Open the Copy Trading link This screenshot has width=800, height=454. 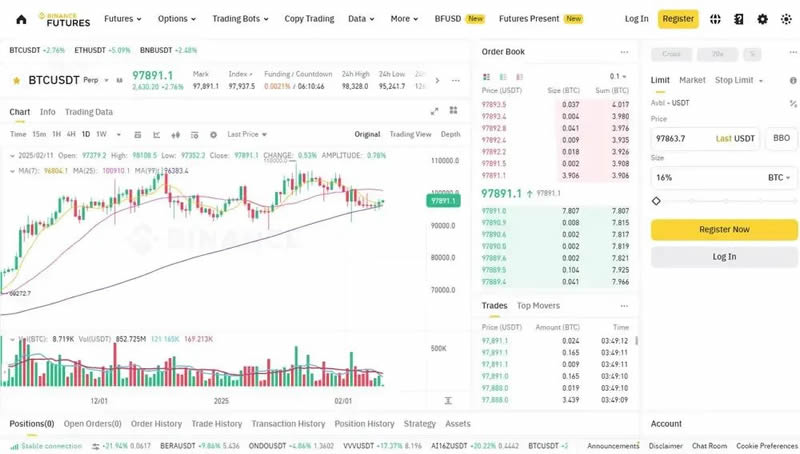(309, 19)
